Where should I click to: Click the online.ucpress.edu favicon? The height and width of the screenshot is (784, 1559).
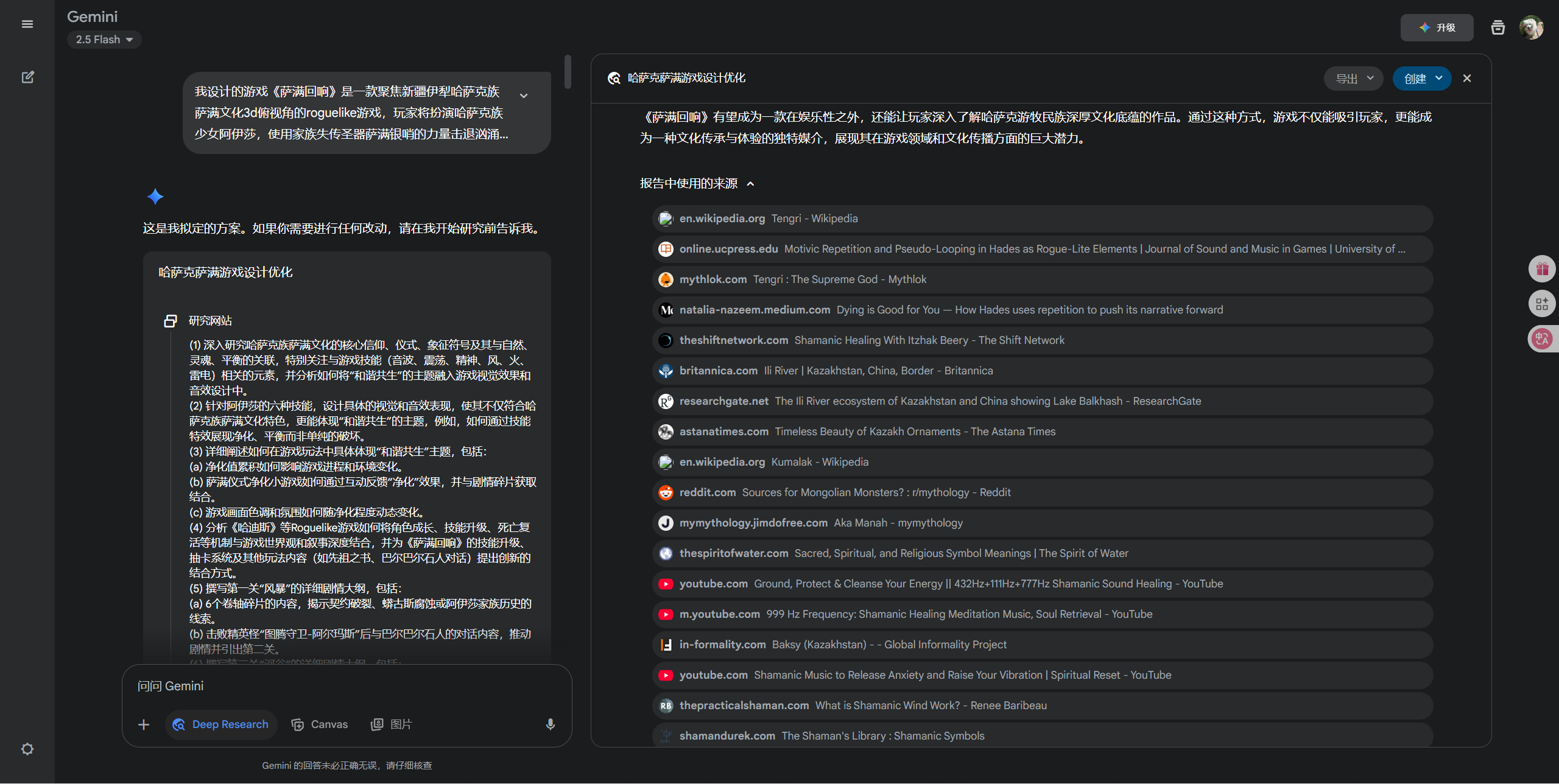point(666,249)
